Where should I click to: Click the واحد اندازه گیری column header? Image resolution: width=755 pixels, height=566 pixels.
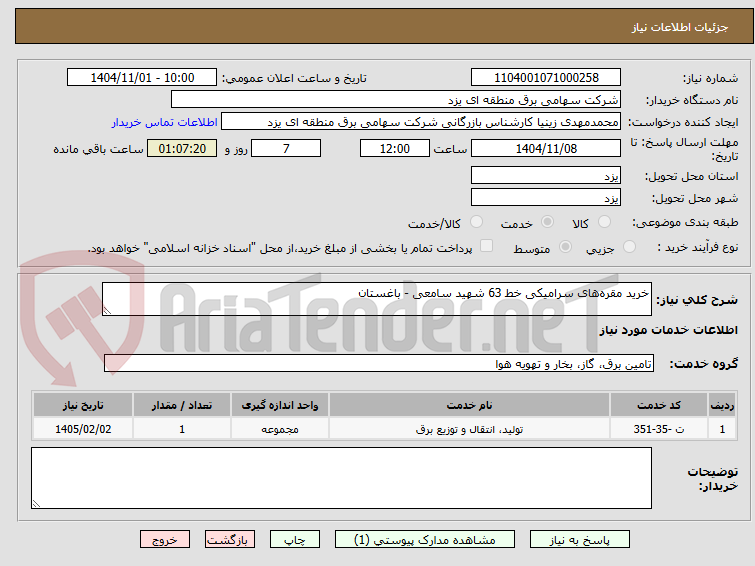pyautogui.click(x=280, y=405)
